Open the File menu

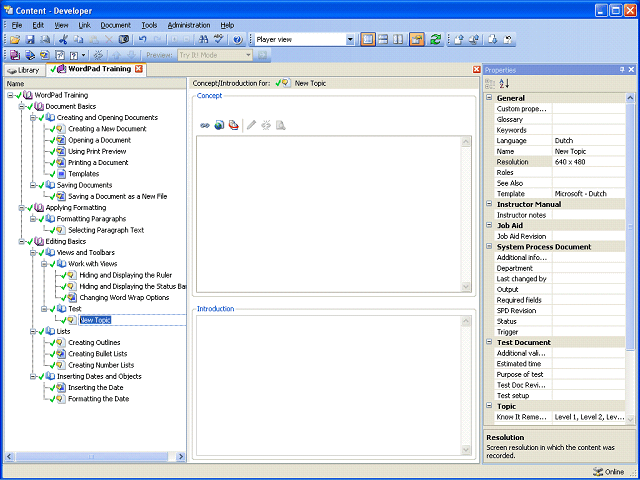pos(17,25)
